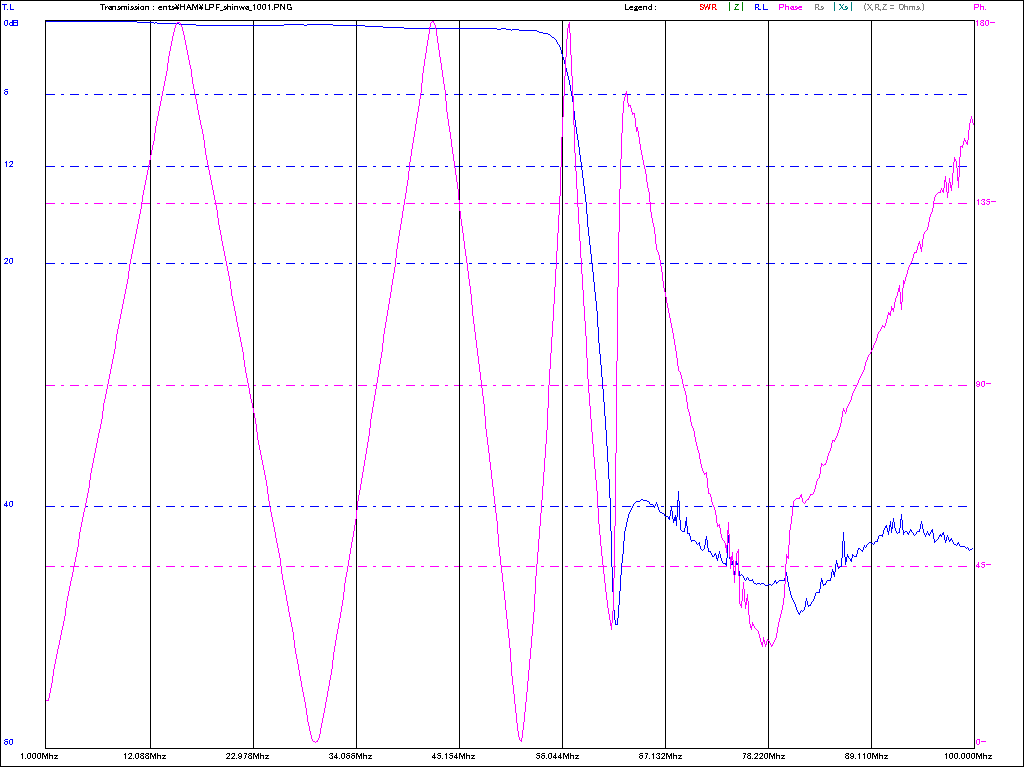The image size is (1024, 768).
Task: Click the Transmission file name title text
Action: 196,7
